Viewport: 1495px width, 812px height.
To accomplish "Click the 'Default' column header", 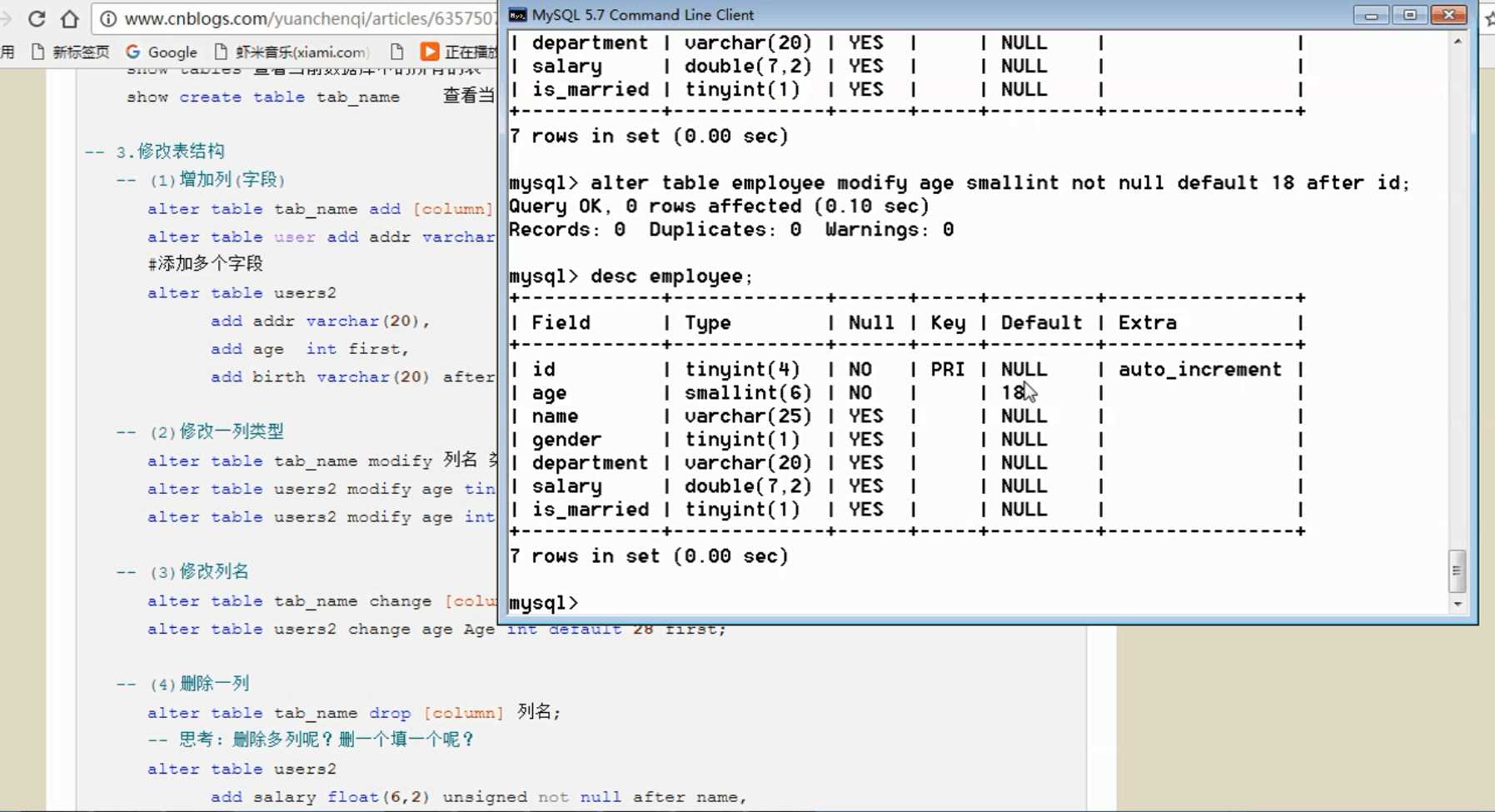I will coord(1042,322).
